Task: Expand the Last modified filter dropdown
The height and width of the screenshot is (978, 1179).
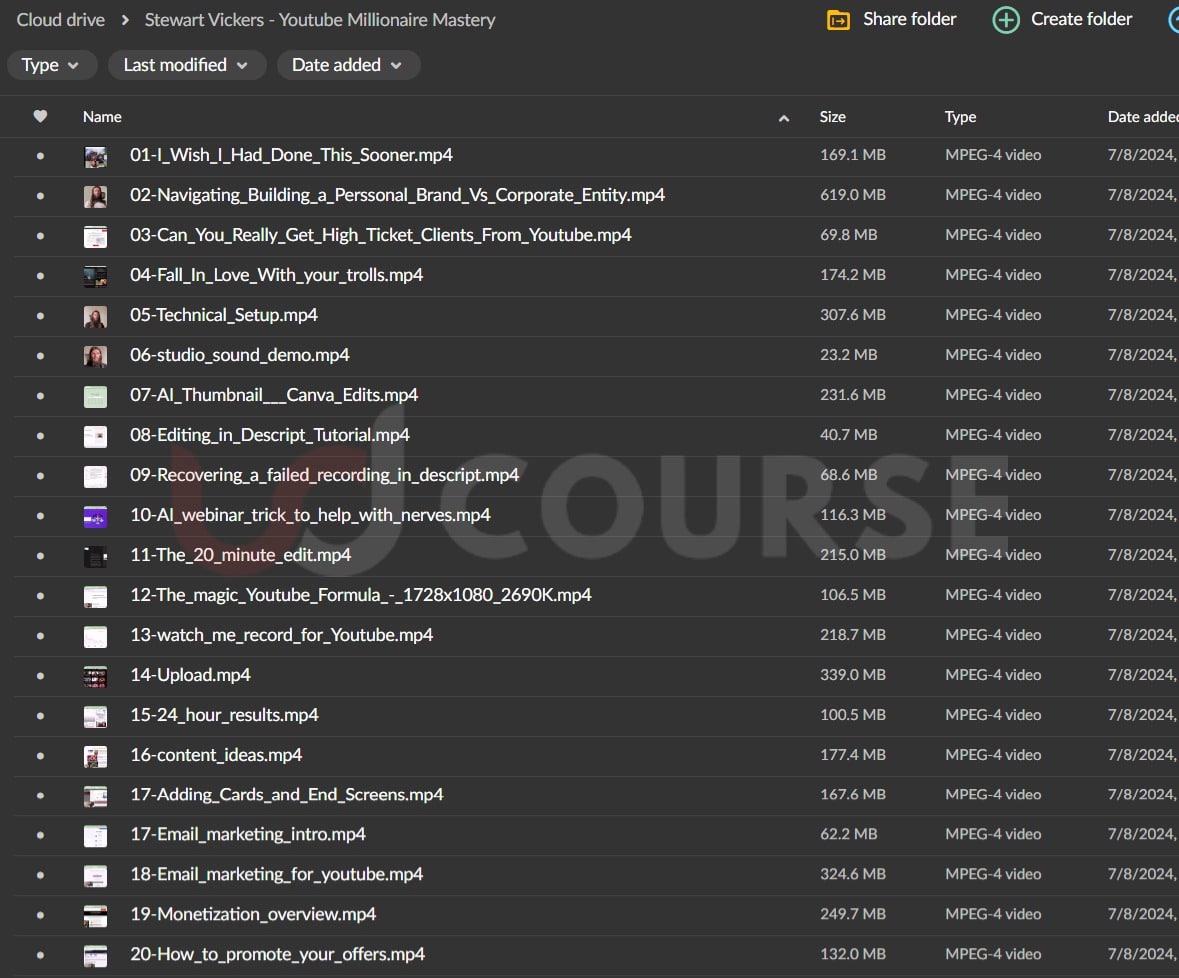Action: pos(186,65)
